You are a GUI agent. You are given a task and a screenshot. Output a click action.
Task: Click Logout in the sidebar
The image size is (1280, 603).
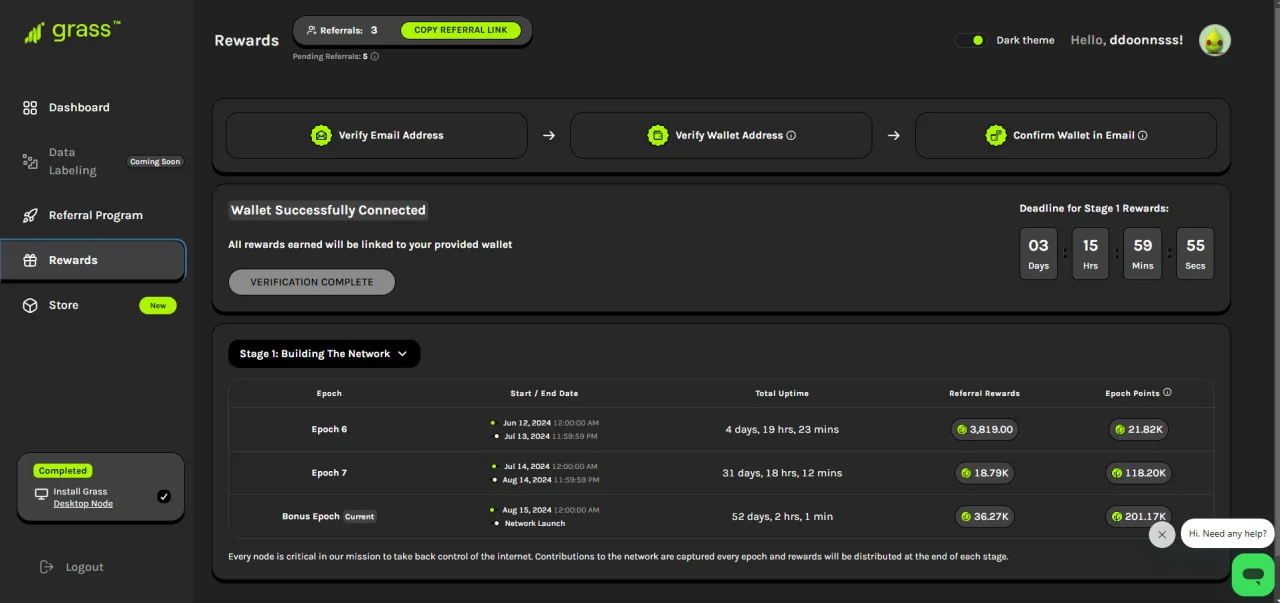(x=85, y=567)
